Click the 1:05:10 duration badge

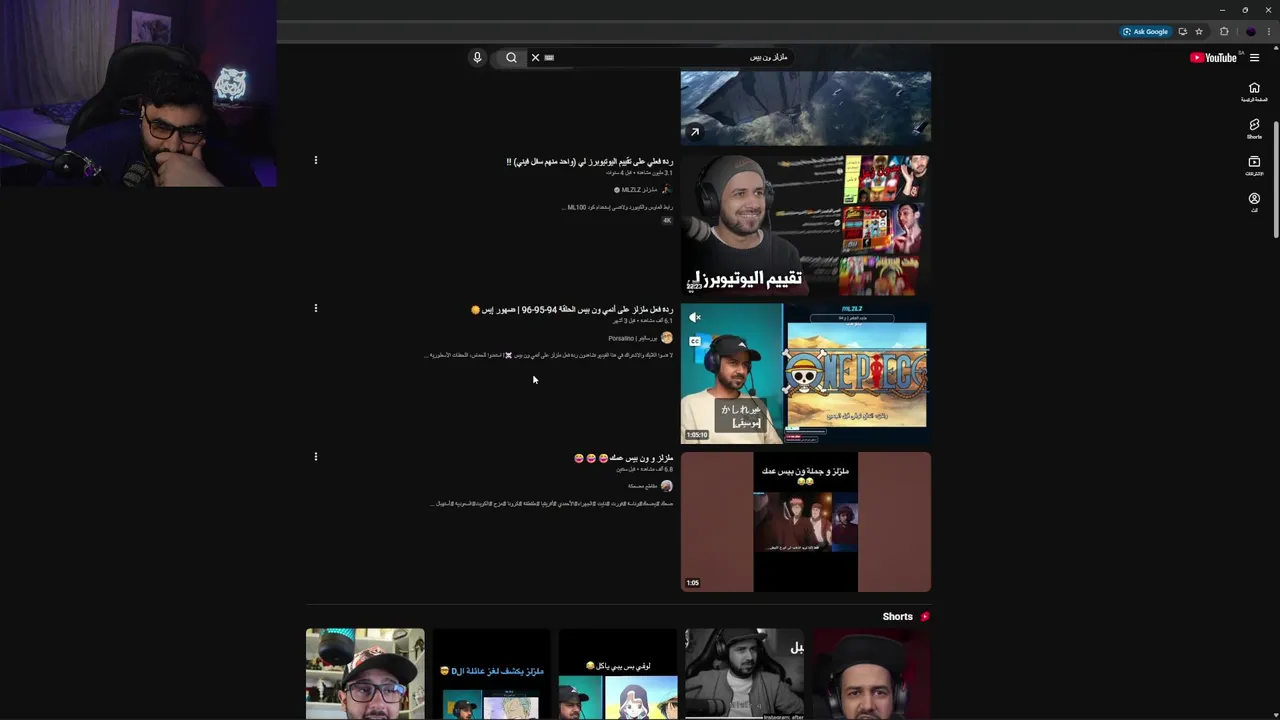[x=697, y=435]
